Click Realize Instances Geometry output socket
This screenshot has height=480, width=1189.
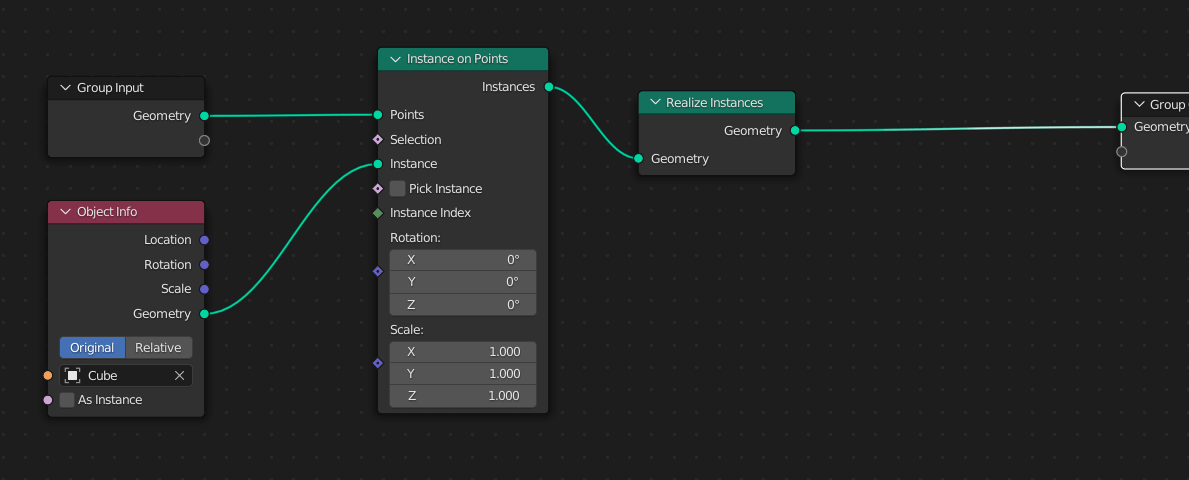795,130
